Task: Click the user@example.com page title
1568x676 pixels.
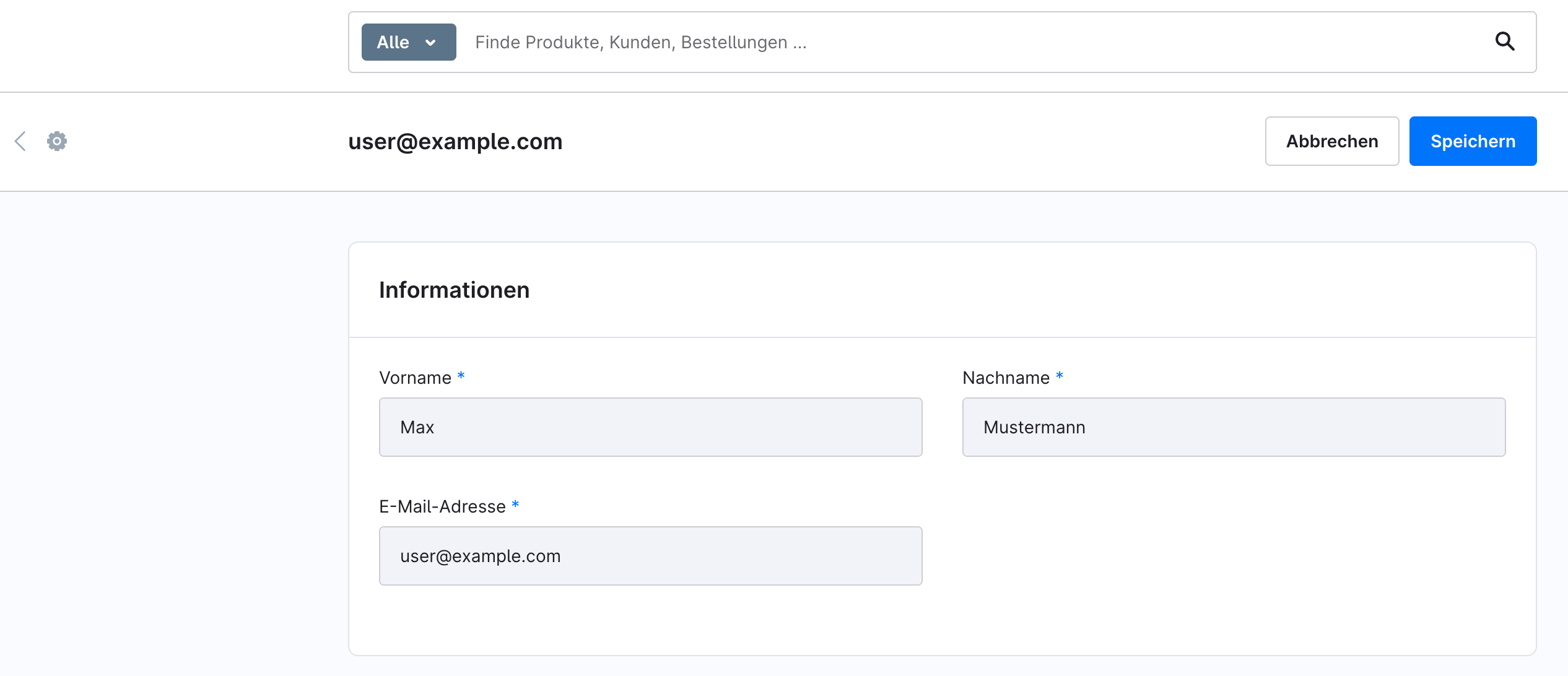Action: pos(455,141)
